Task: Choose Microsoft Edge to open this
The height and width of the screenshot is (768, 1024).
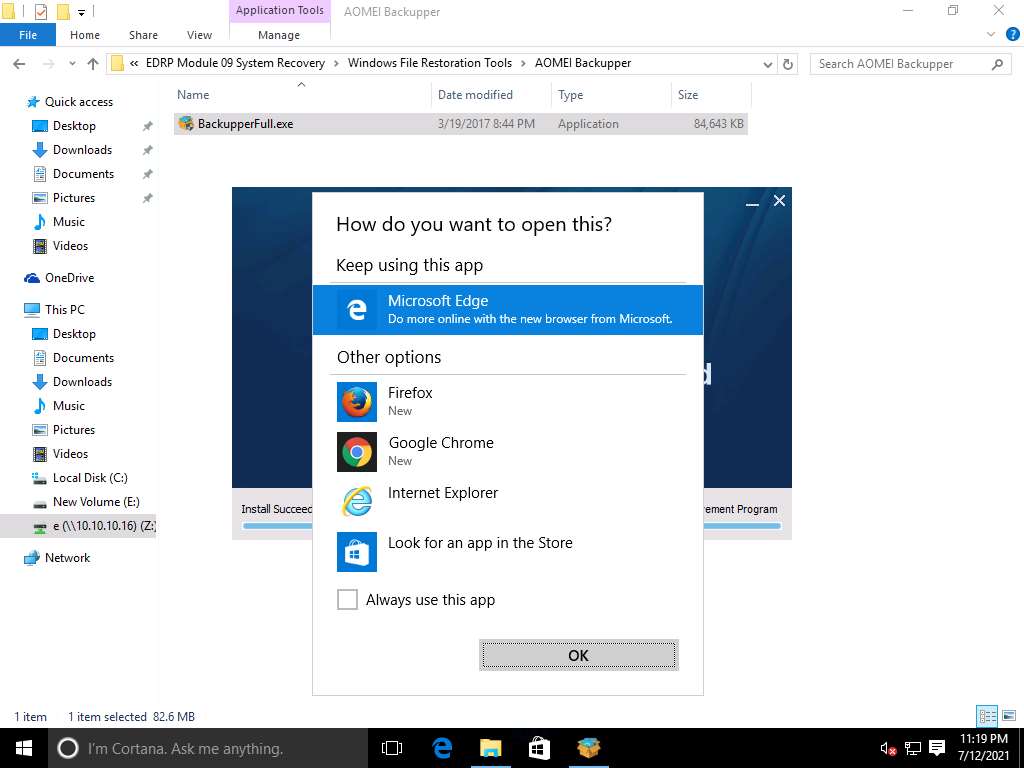Action: coord(507,310)
